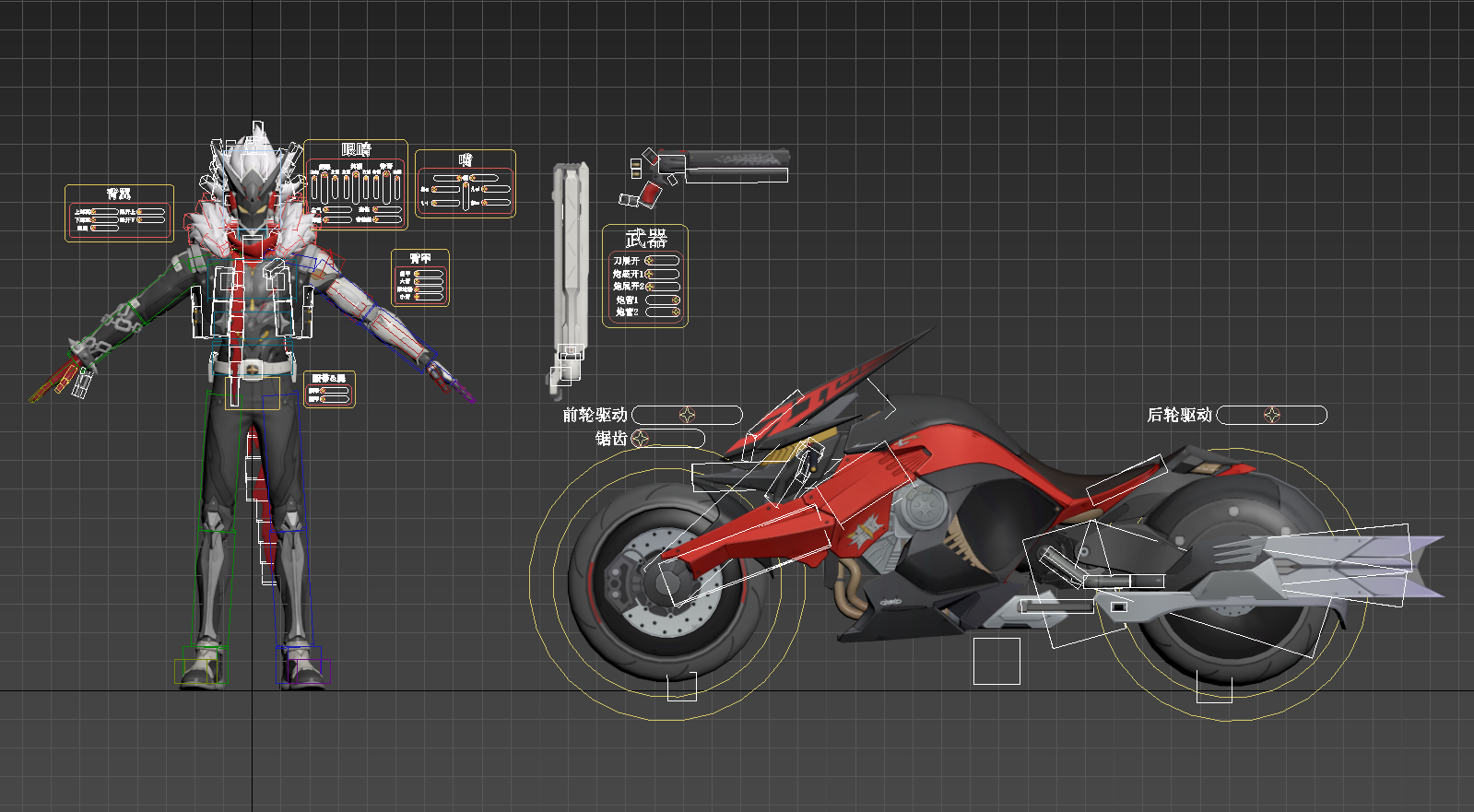1474x812 pixels.
Task: Select the 眼睛 panel title text
Action: tap(357, 149)
